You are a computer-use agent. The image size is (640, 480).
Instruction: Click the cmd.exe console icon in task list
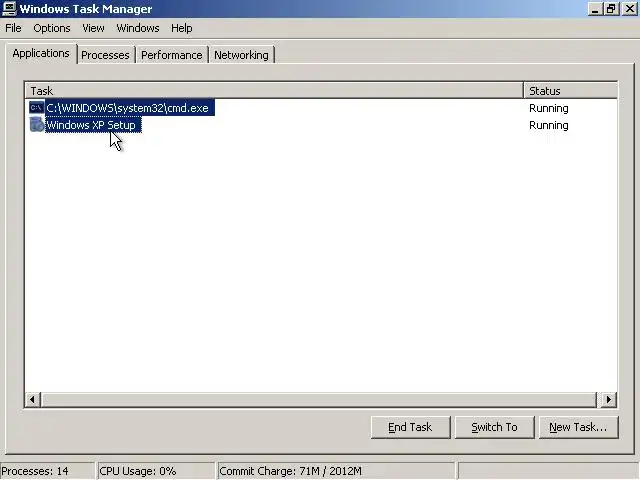point(36,108)
